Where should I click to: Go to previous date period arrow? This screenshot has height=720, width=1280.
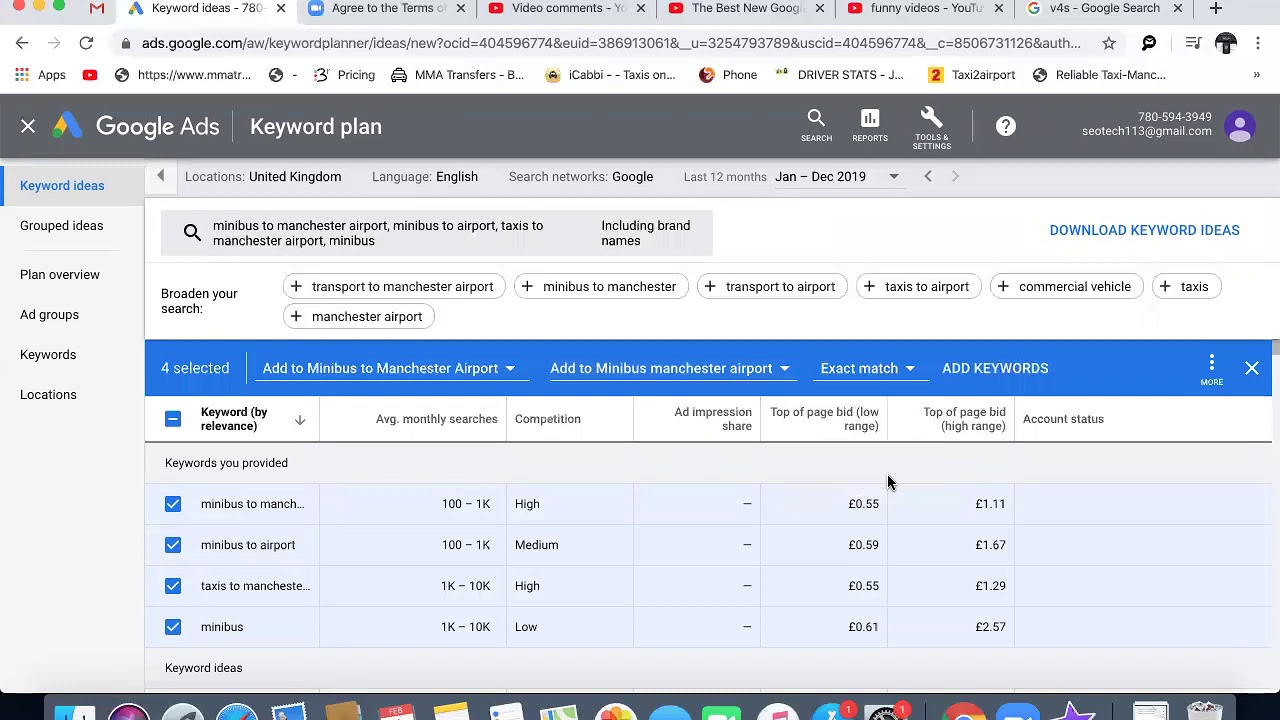tap(928, 176)
